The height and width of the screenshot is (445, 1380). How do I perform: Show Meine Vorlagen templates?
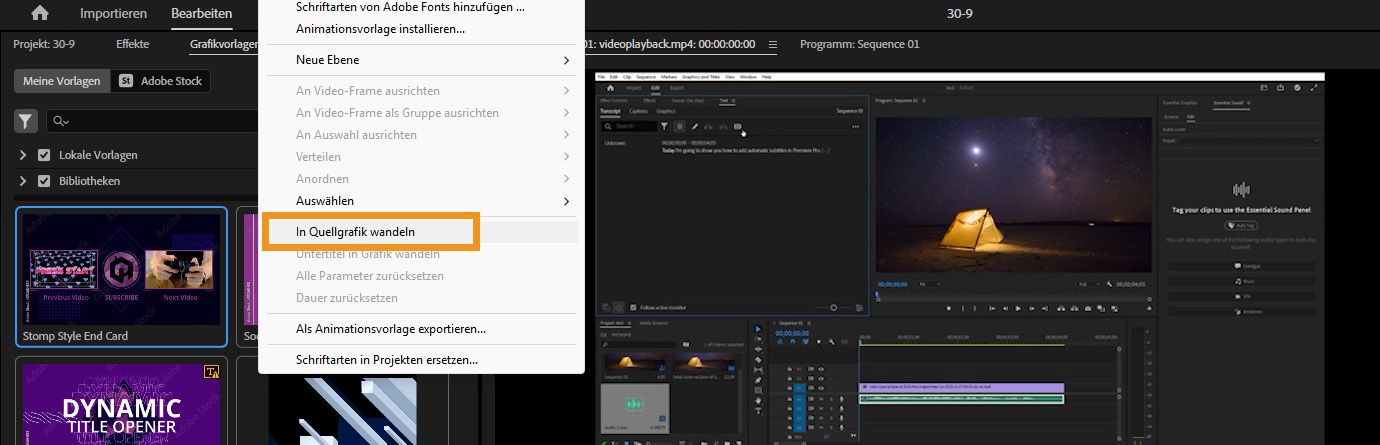62,81
